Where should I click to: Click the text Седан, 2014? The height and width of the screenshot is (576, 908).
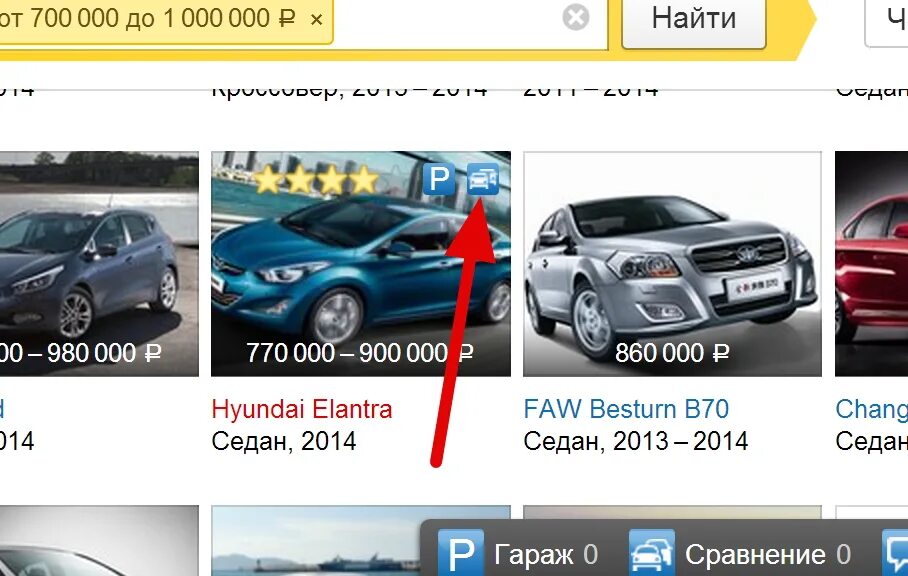tap(284, 442)
